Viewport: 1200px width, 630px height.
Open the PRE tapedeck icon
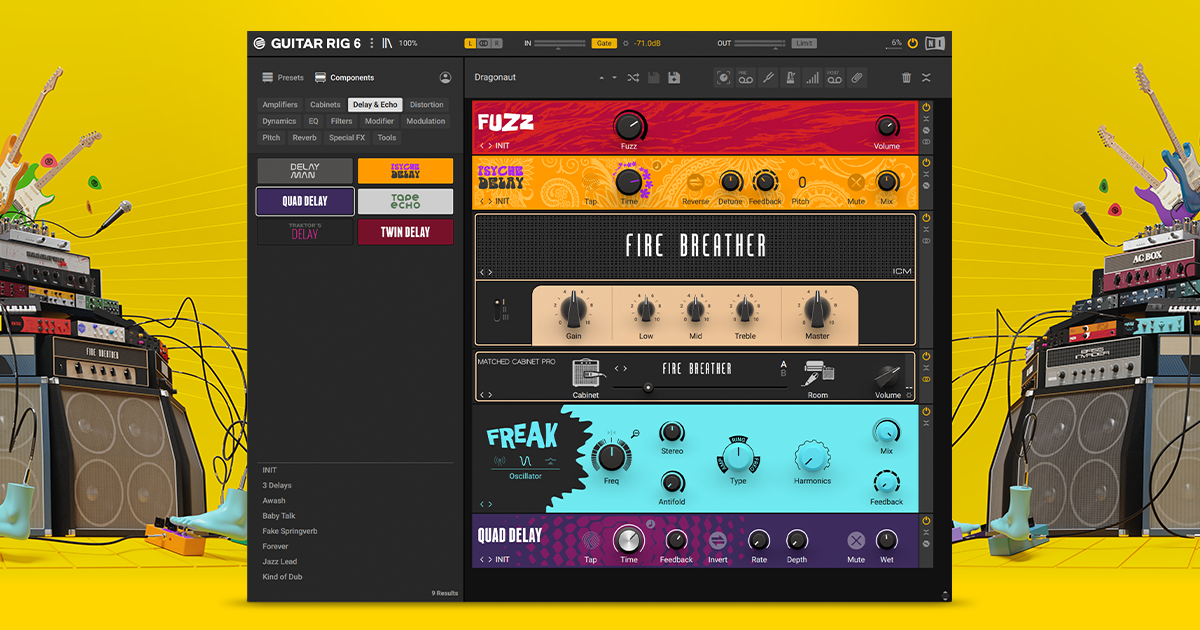pos(744,77)
